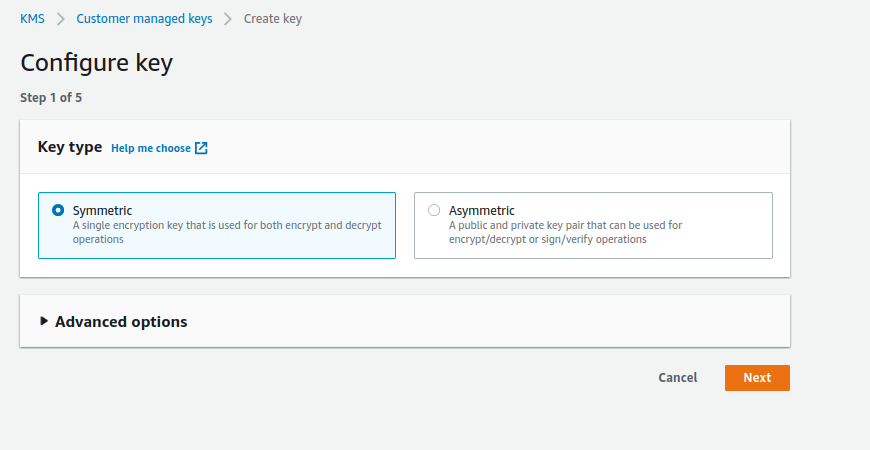
Task: Expand the Advanced options disclosure triangle
Action: [x=44, y=321]
